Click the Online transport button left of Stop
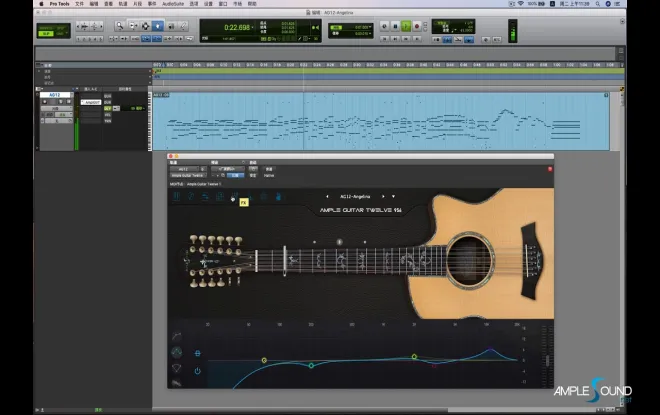 [384, 26]
